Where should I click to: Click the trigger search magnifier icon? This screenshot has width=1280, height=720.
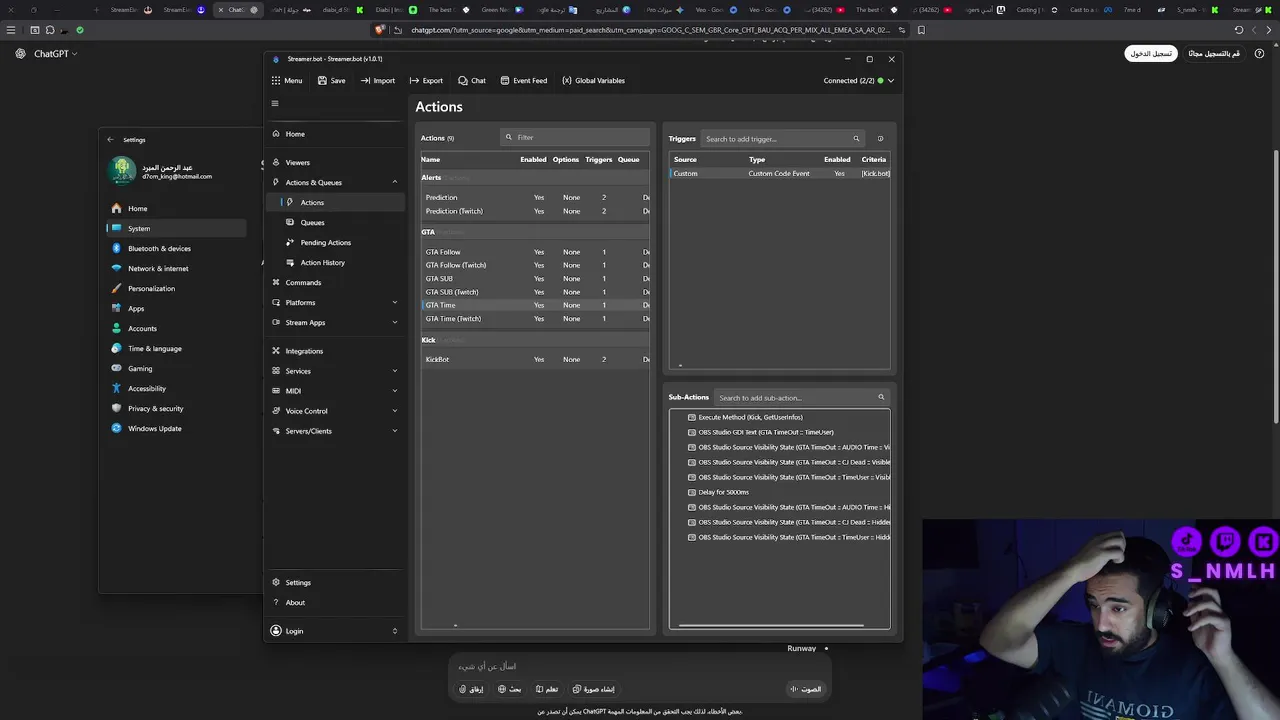pos(856,139)
